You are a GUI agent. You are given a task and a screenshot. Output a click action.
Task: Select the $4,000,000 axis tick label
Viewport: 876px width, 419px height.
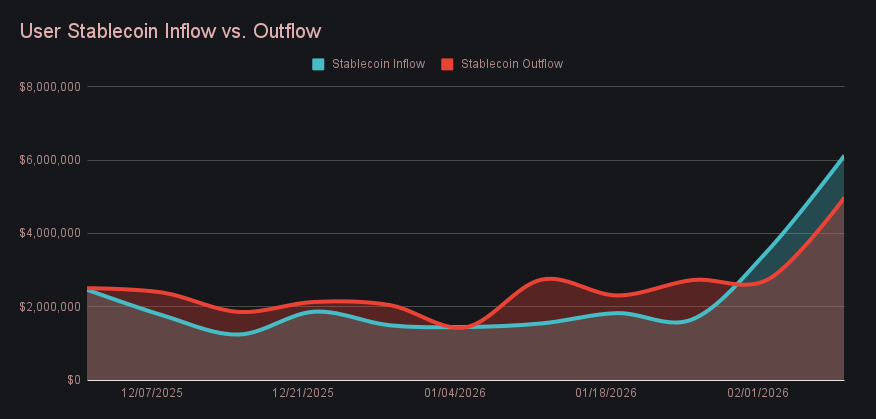coord(50,233)
